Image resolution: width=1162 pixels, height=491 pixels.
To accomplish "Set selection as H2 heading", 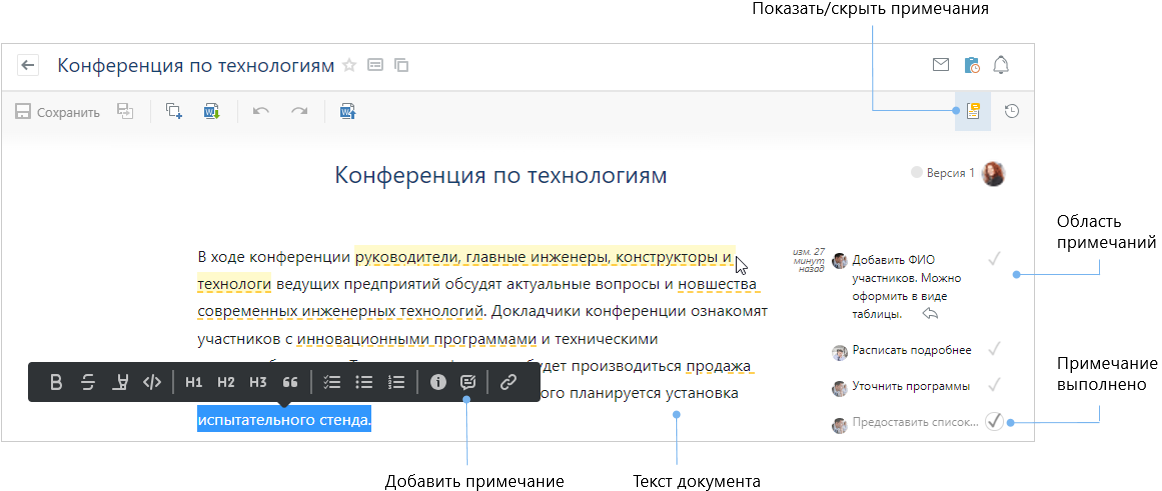I will point(226,382).
